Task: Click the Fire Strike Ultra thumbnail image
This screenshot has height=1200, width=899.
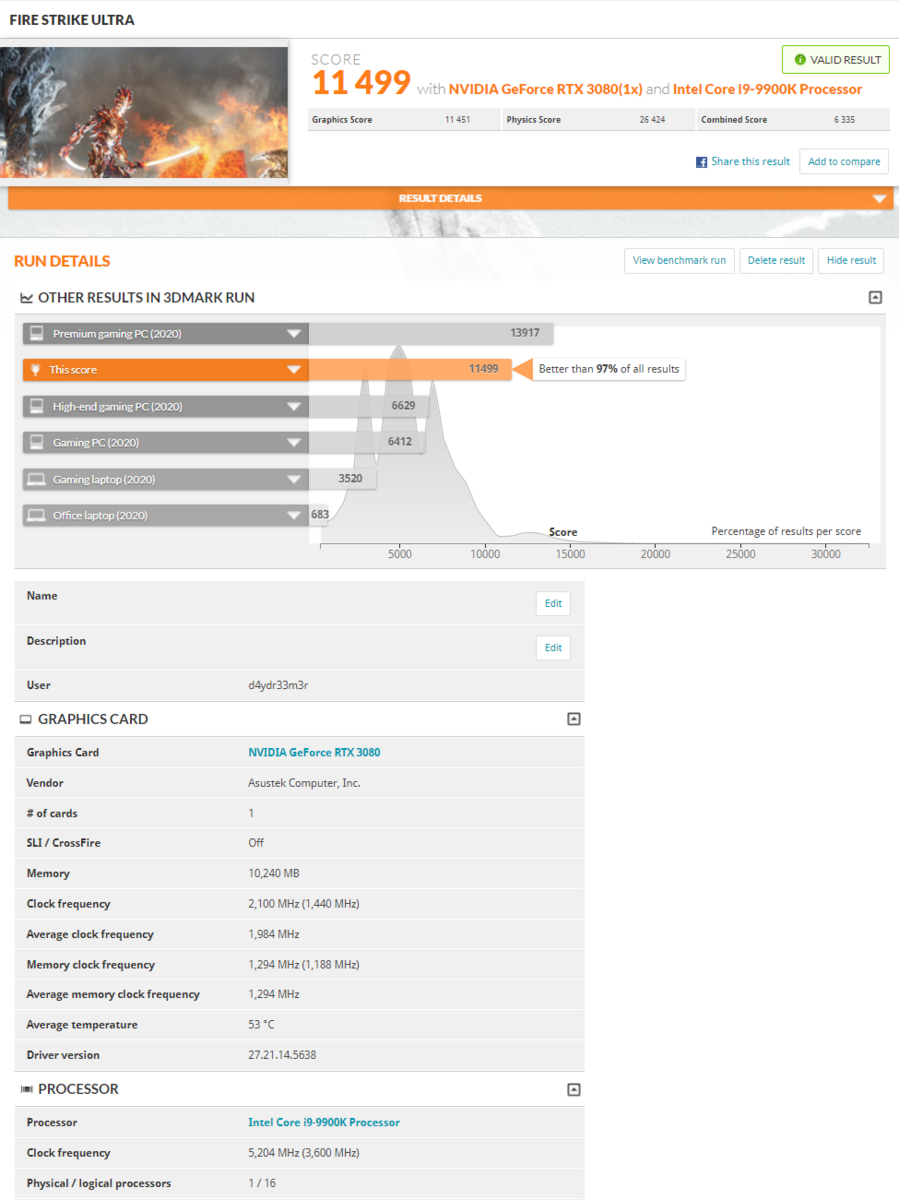Action: 144,112
